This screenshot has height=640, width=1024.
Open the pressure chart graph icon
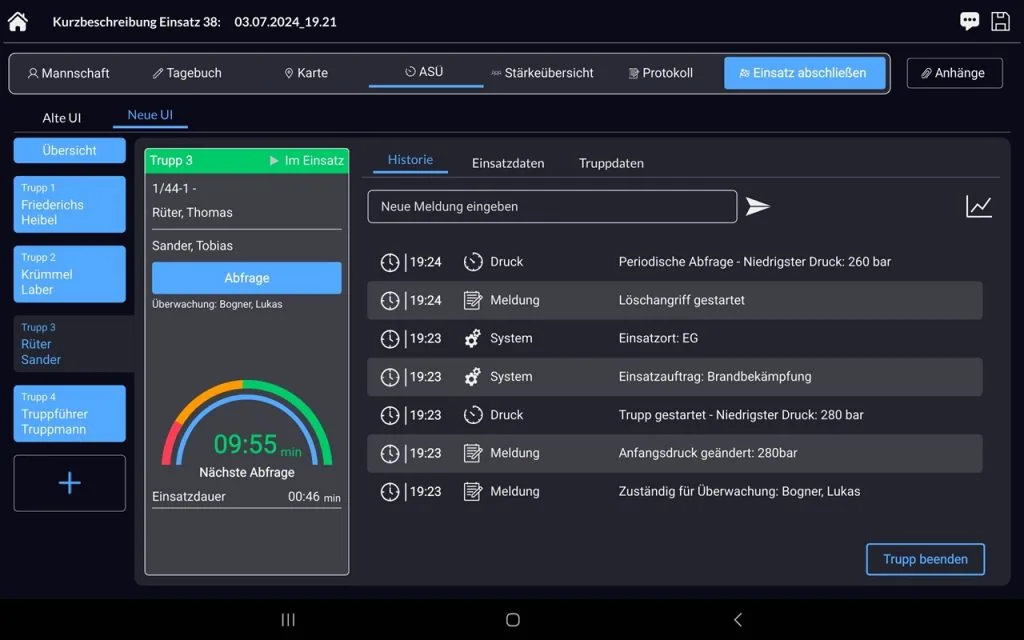pyautogui.click(x=978, y=206)
